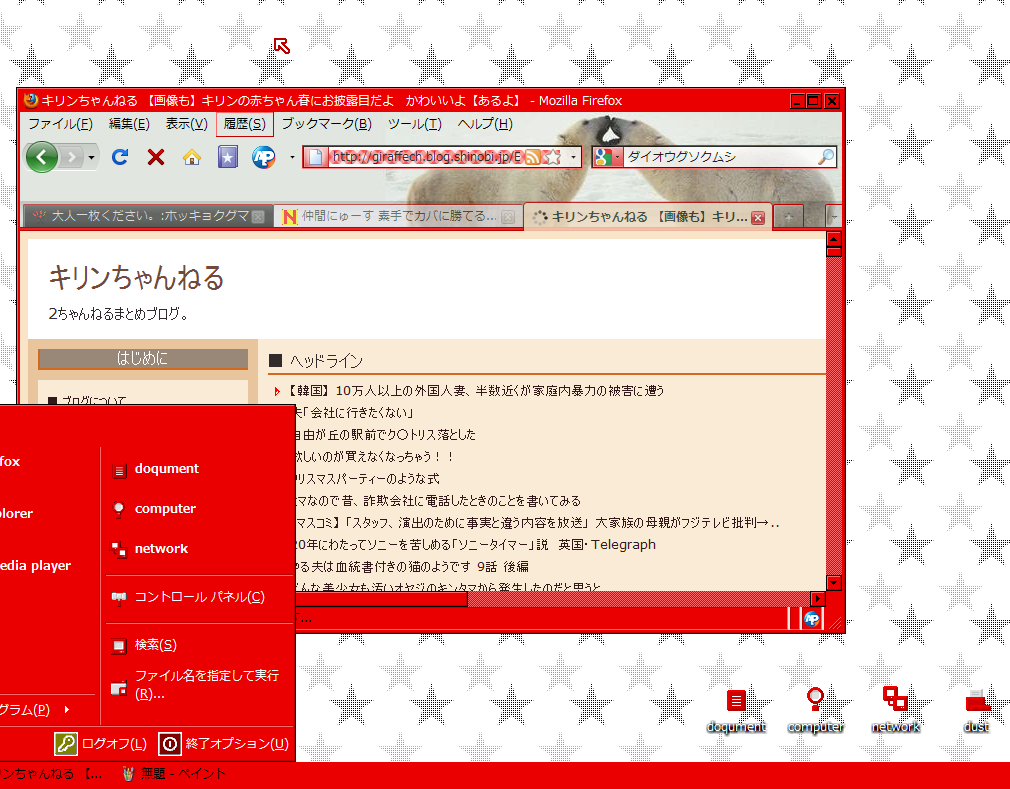Viewport: 1010px width, 789px height.
Task: Open address bar history dropdown
Action: point(573,157)
